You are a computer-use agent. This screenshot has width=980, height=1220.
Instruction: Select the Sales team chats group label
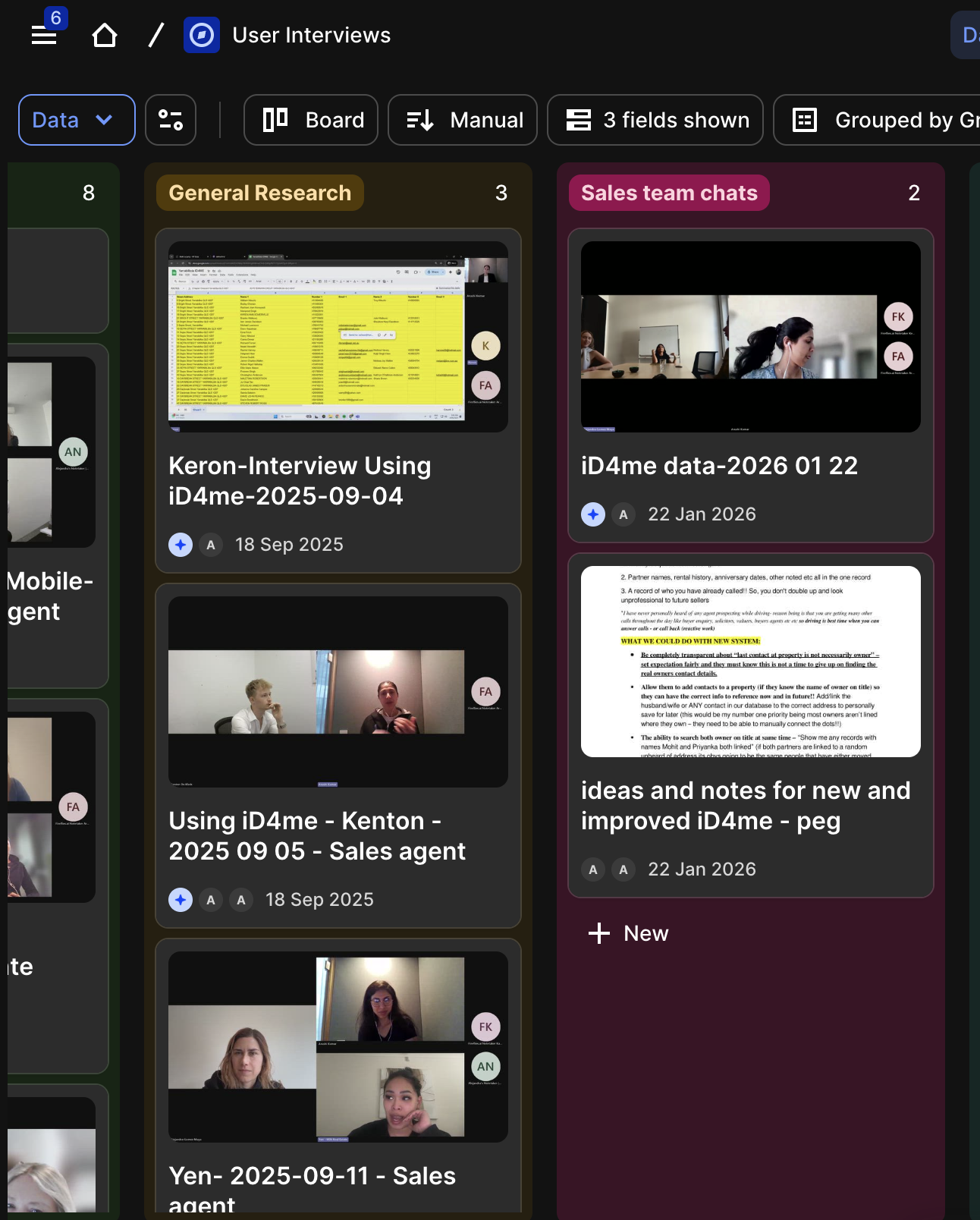click(x=669, y=193)
